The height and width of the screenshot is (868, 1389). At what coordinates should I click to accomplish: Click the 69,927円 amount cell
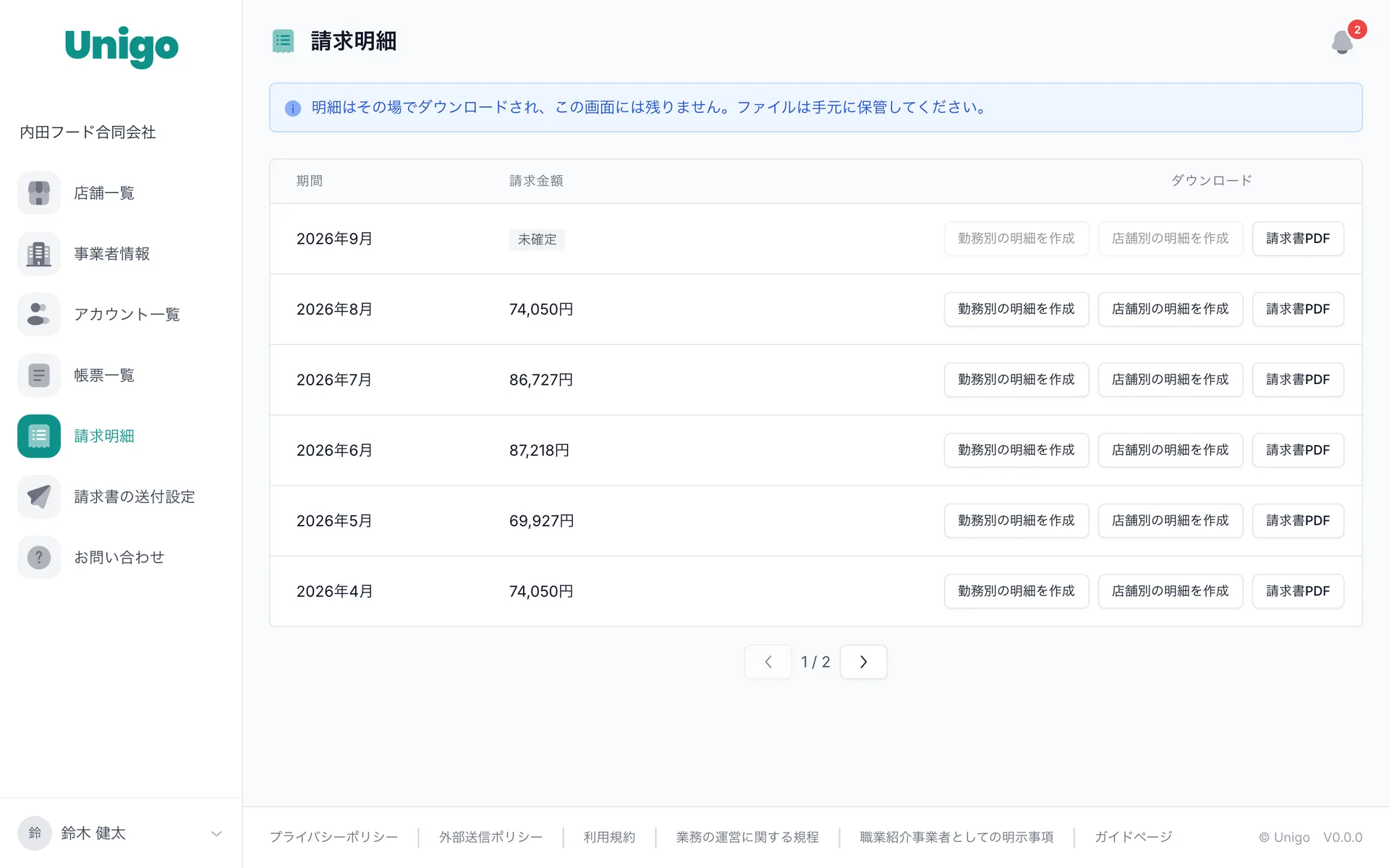click(x=542, y=521)
